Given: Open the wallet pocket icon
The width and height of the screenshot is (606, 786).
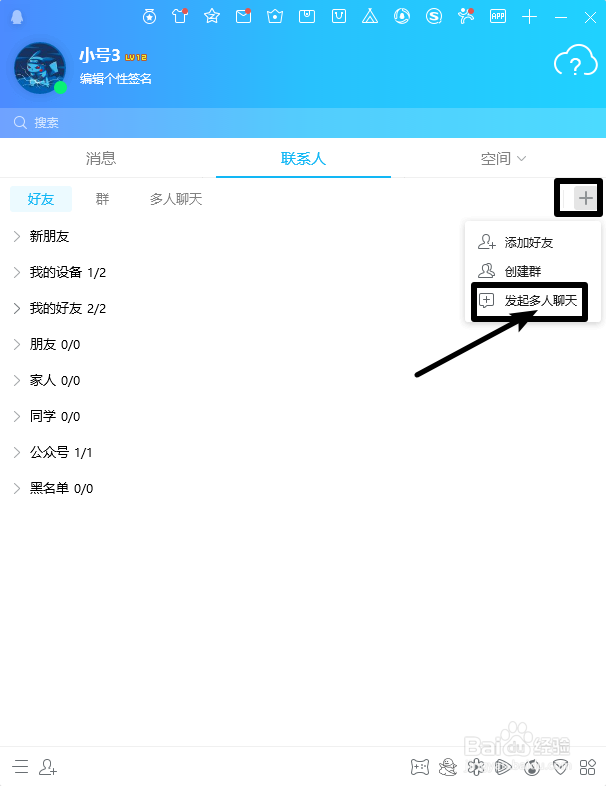Looking at the screenshot, I should point(307,17).
